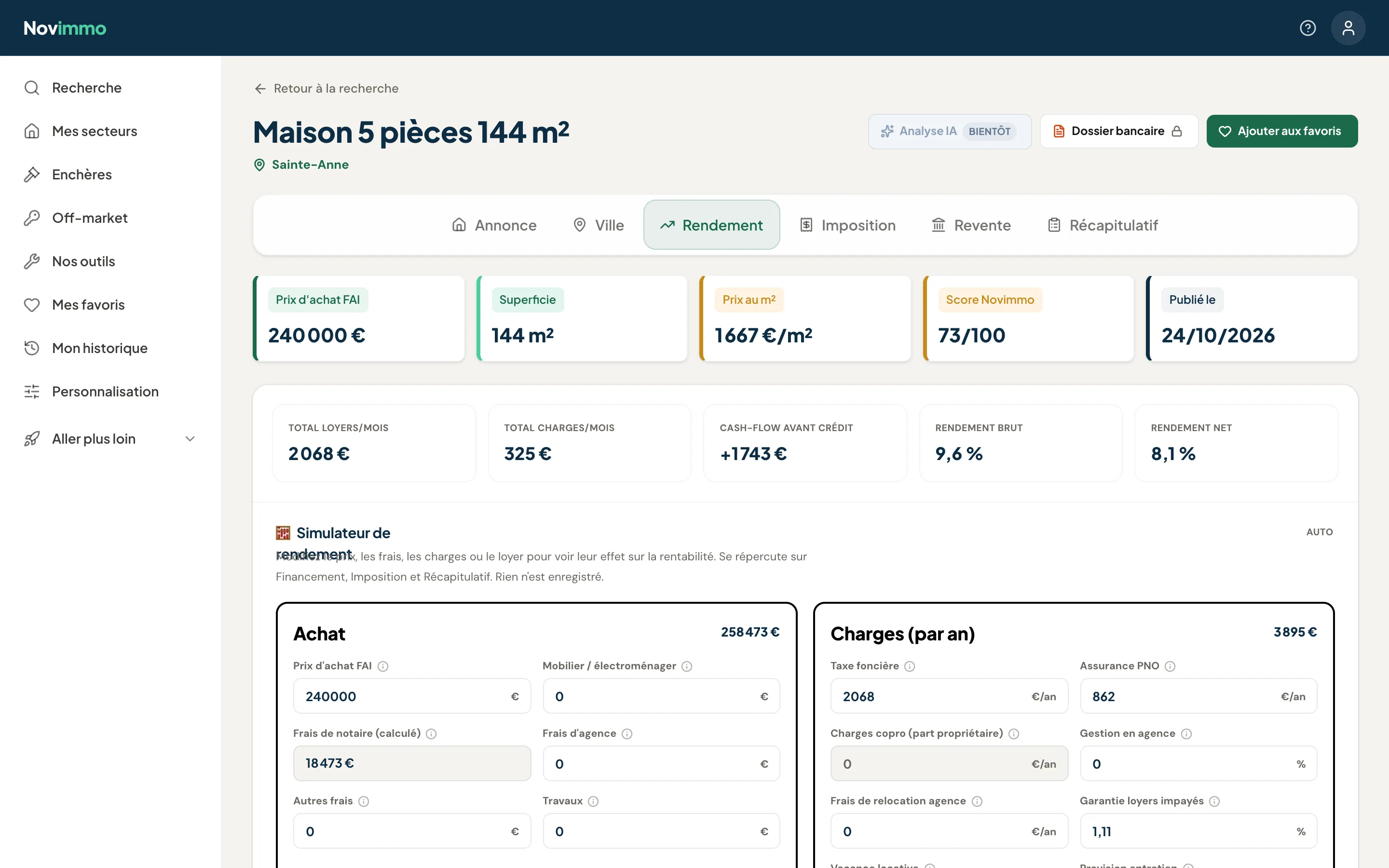
Task: Open the Revente tab
Action: point(971,225)
